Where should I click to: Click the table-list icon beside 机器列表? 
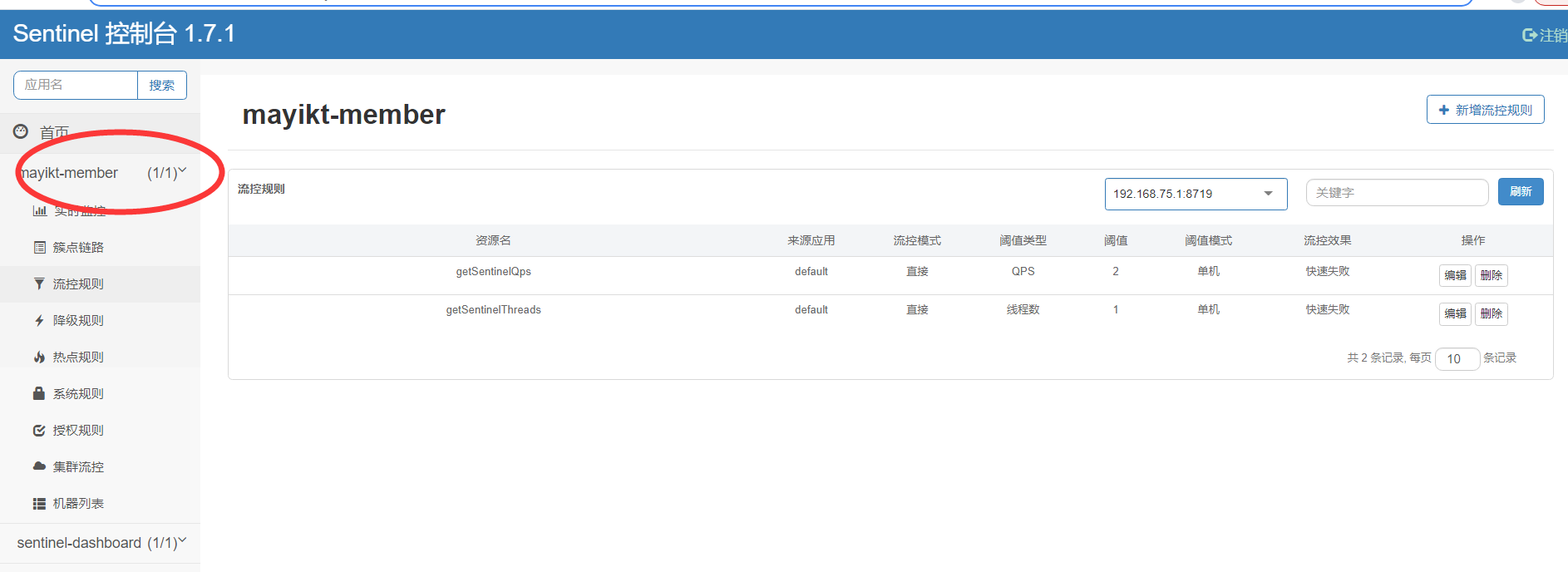pos(39,503)
